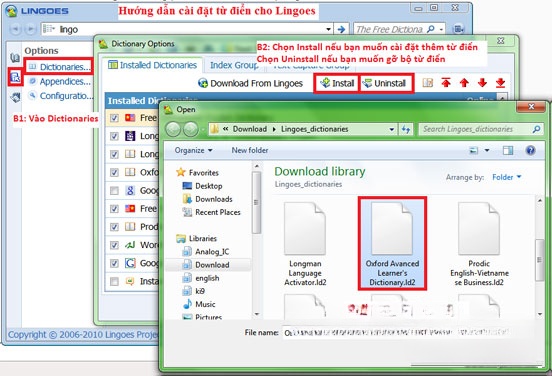Uncheck the Oxfo dictionary checkbox
Viewport: 552px width, 376px height.
click(114, 173)
